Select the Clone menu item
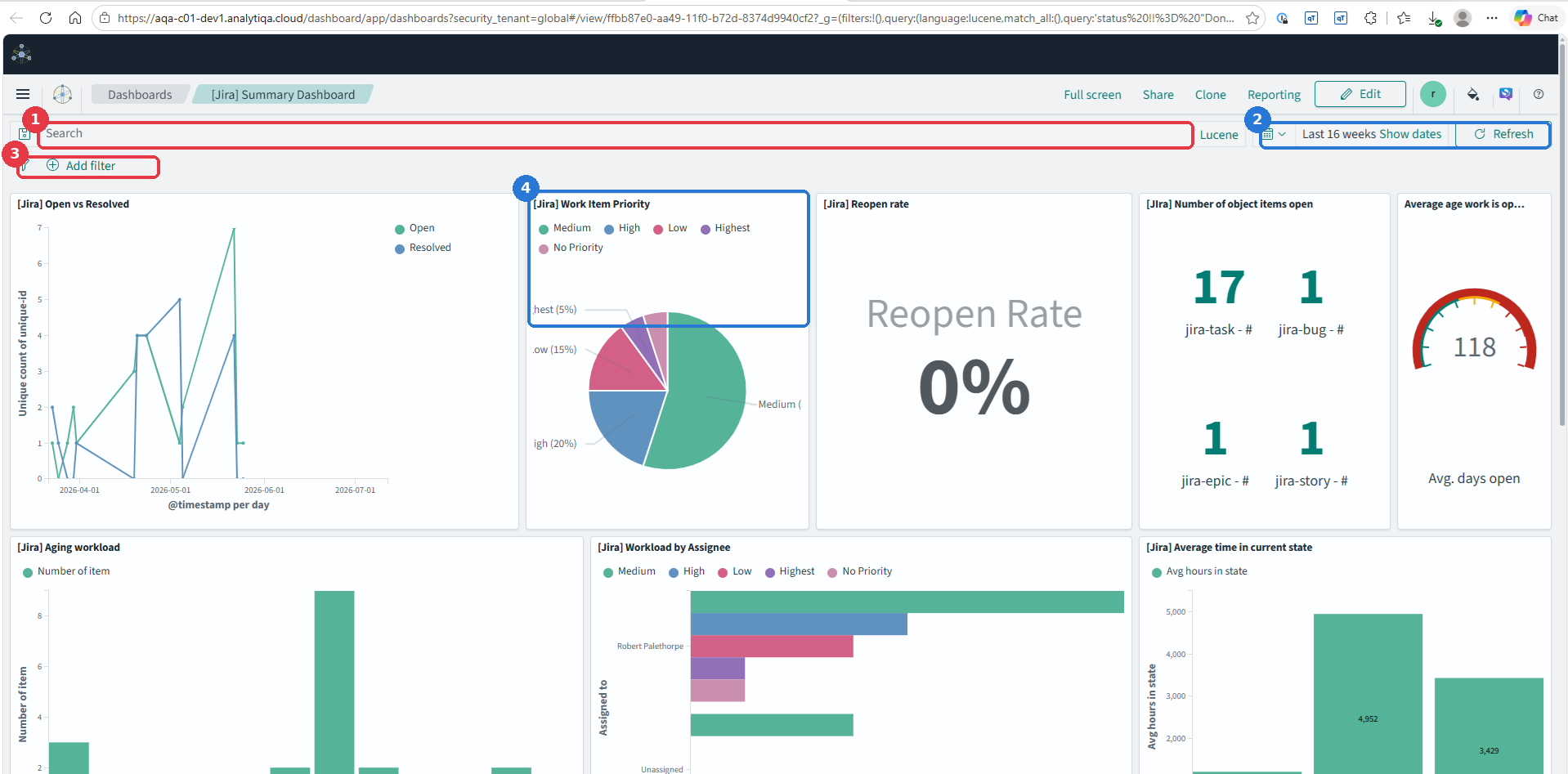Screen dimensions: 1568x774 (1210, 95)
